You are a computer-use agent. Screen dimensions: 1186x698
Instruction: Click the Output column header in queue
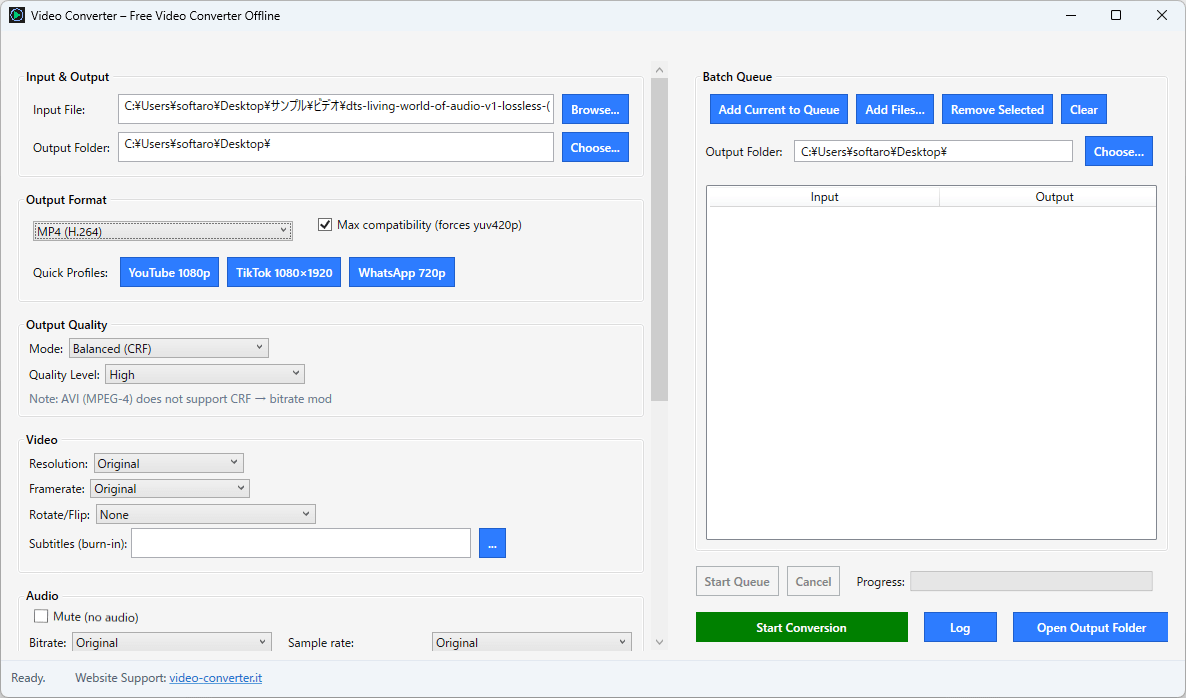[1054, 197]
